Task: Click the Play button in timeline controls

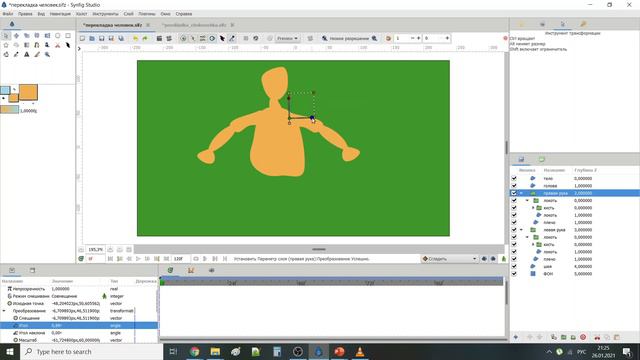Action: 138,259
